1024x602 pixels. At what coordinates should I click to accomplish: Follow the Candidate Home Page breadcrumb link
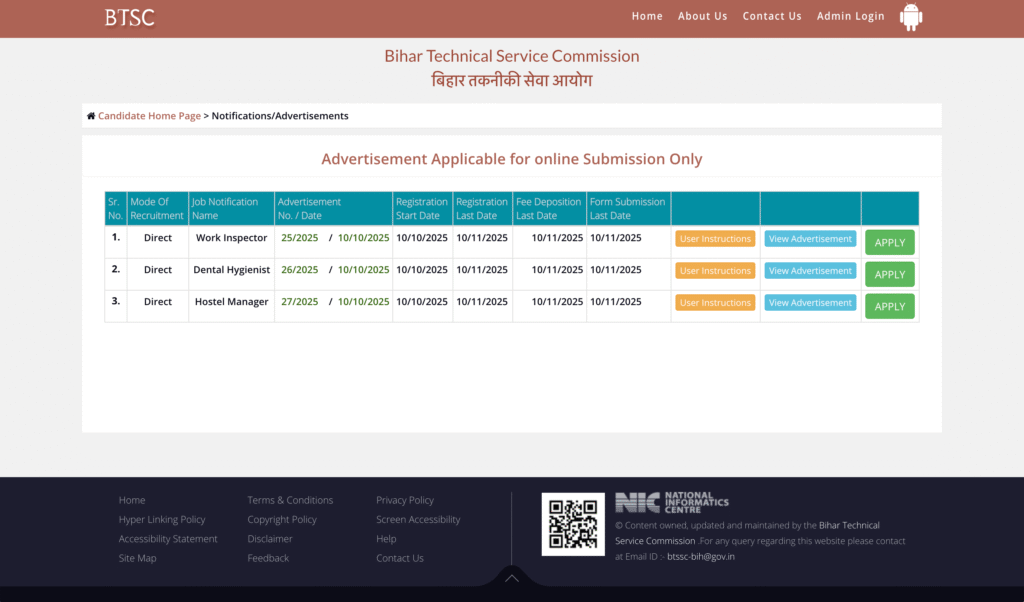(149, 116)
